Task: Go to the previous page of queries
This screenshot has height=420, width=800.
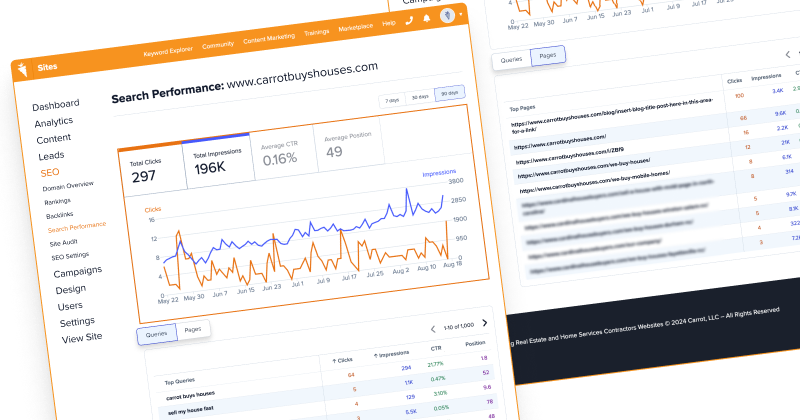Action: 433,329
